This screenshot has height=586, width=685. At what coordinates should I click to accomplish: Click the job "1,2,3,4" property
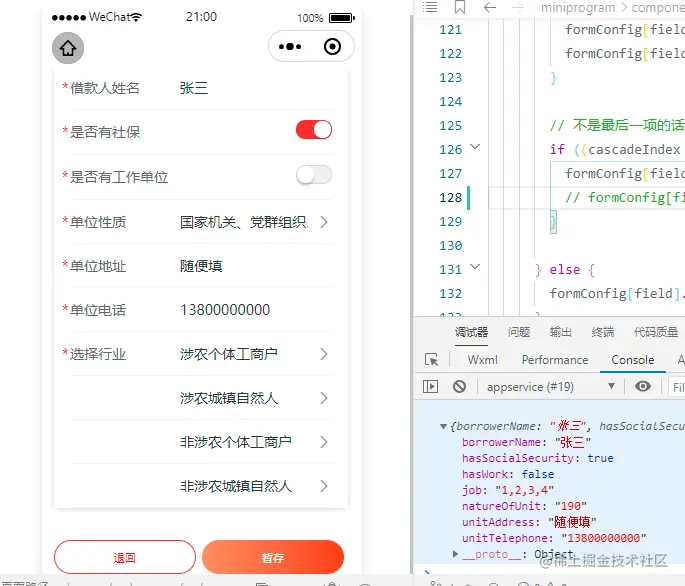click(x=508, y=490)
